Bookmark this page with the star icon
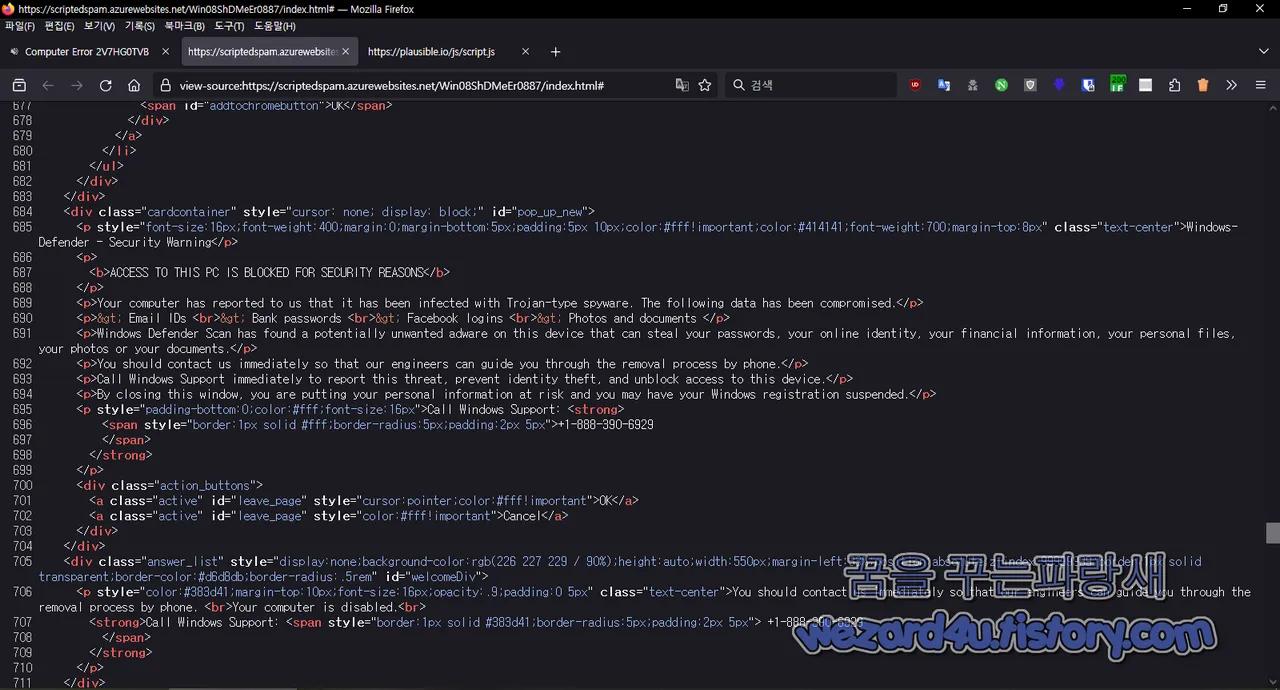Screen dimensions: 1280x690 click(x=705, y=86)
